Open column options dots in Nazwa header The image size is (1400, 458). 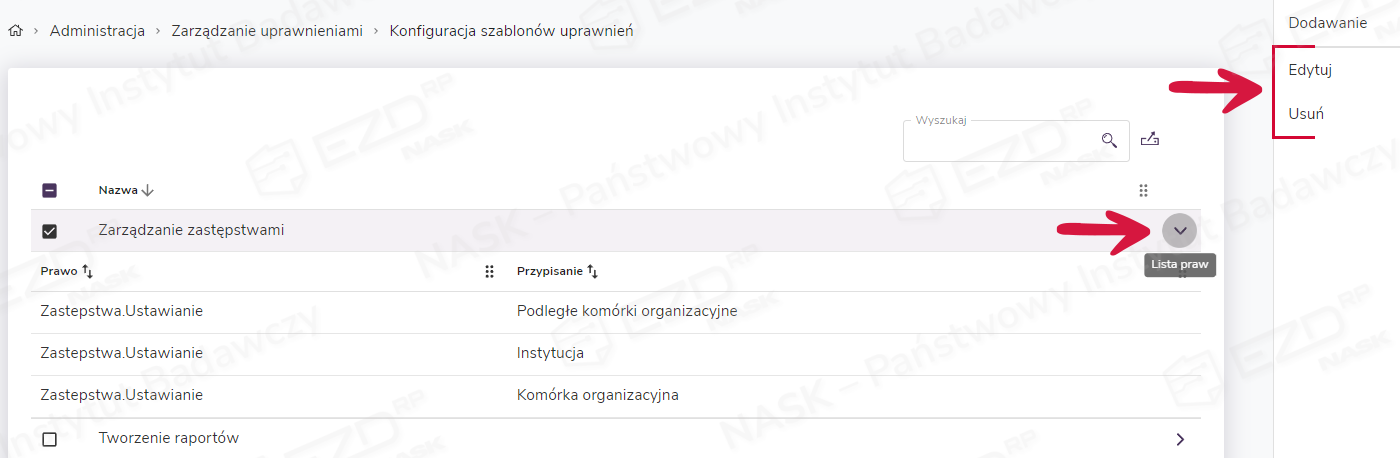pos(1143,190)
